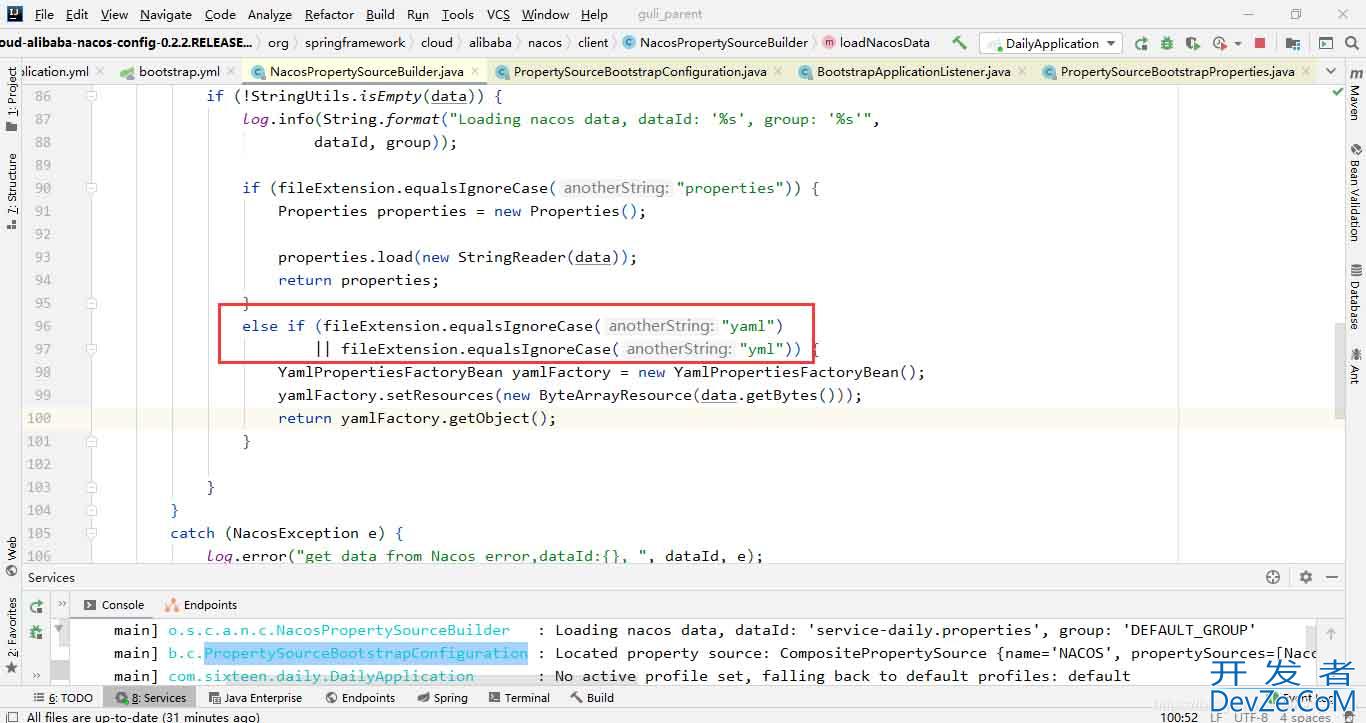Open the Window menu

click(x=545, y=14)
